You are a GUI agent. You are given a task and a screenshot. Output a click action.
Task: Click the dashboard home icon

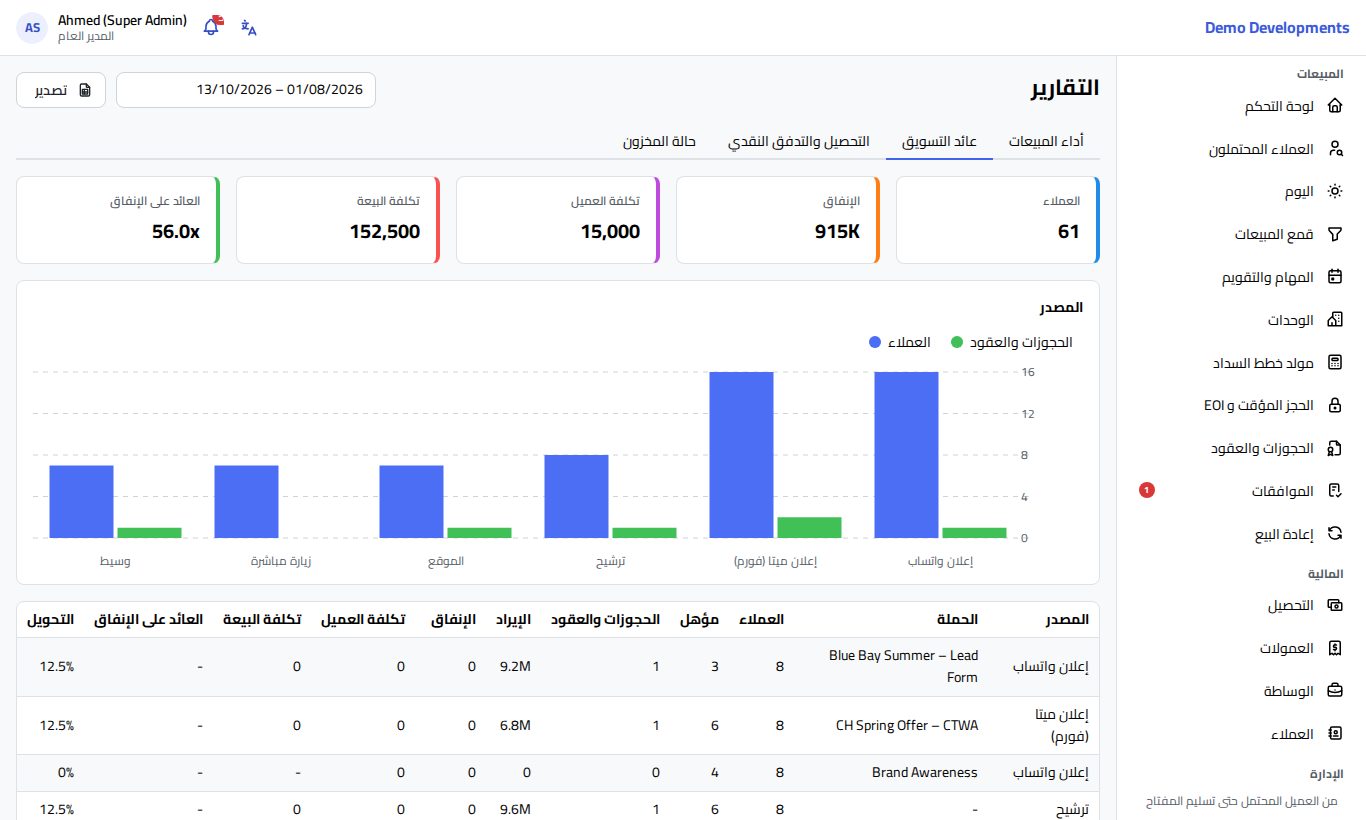coord(1334,106)
